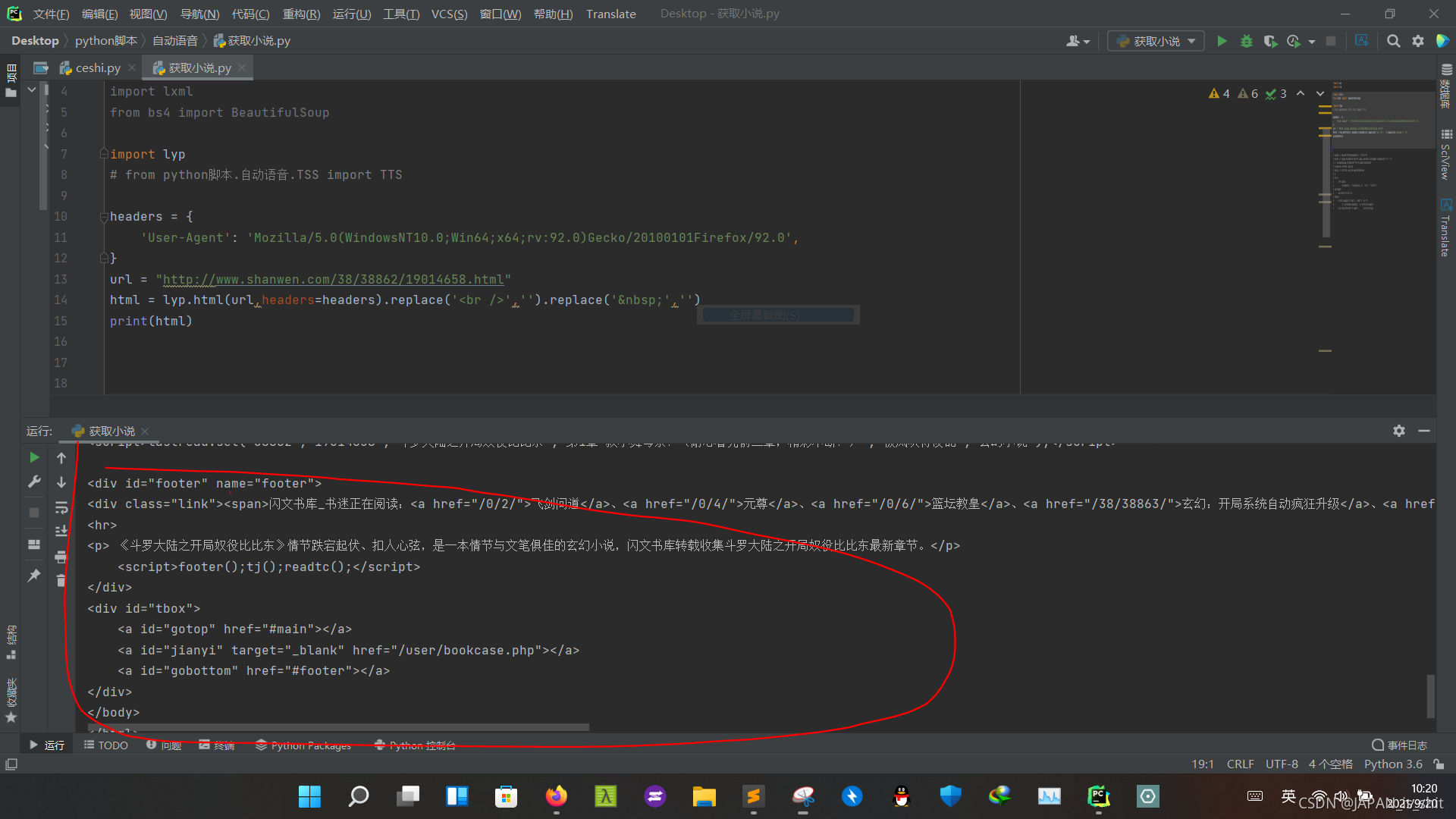Toggle soft-wrap in Run output
This screenshot has height=819, width=1456.
61,507
